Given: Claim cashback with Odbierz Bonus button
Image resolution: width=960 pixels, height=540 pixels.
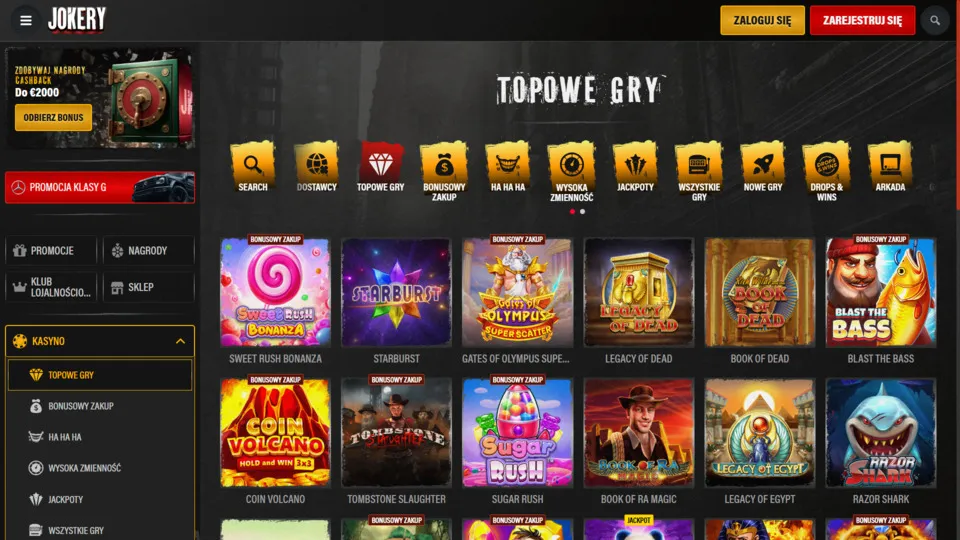Looking at the screenshot, I should click(x=53, y=118).
